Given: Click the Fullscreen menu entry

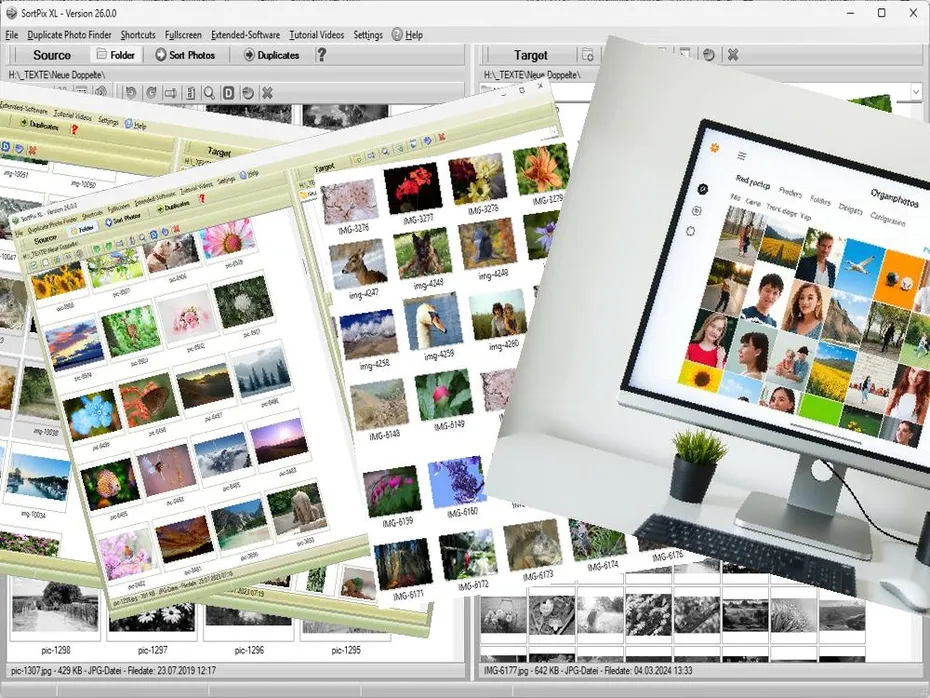Looking at the screenshot, I should pos(183,34).
